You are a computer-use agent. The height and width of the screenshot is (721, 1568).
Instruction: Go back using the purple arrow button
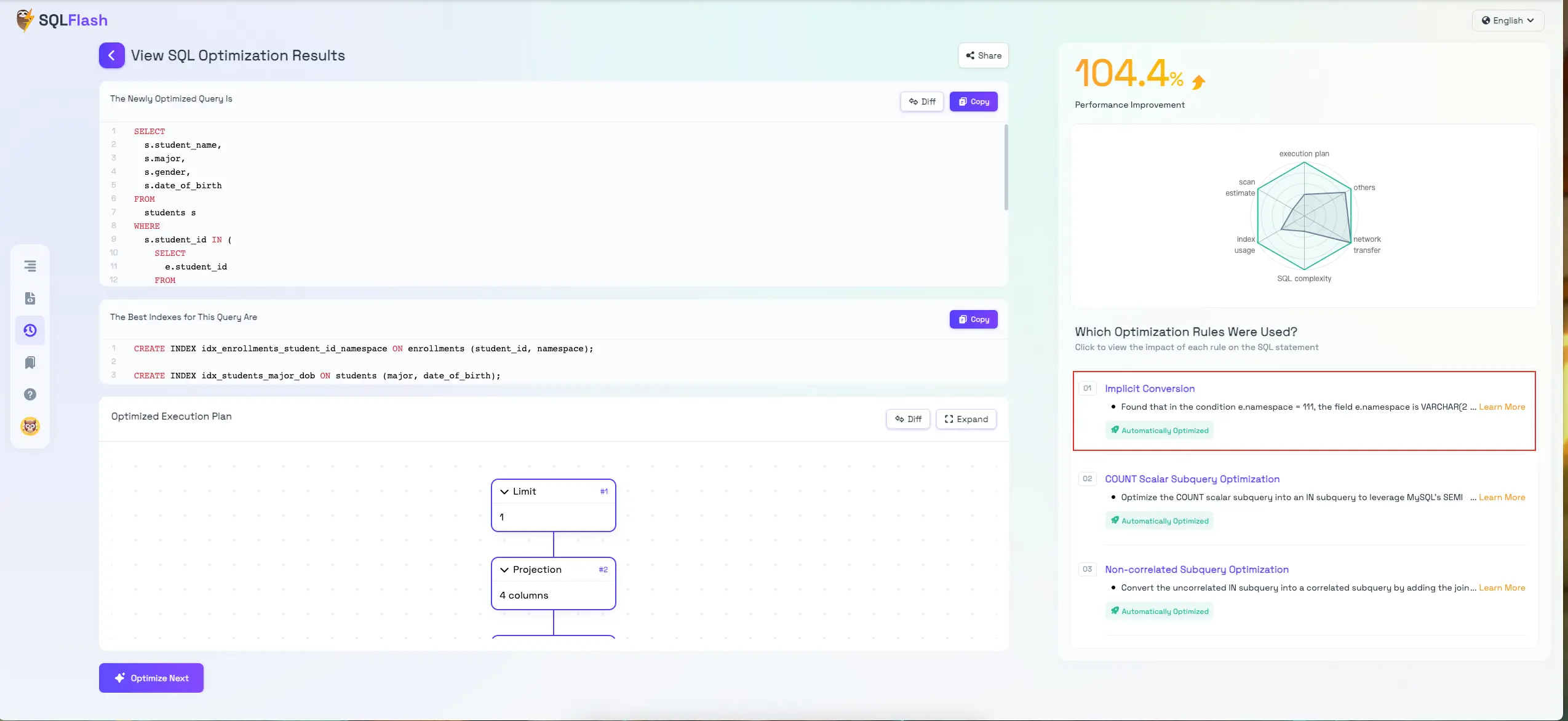coord(111,55)
